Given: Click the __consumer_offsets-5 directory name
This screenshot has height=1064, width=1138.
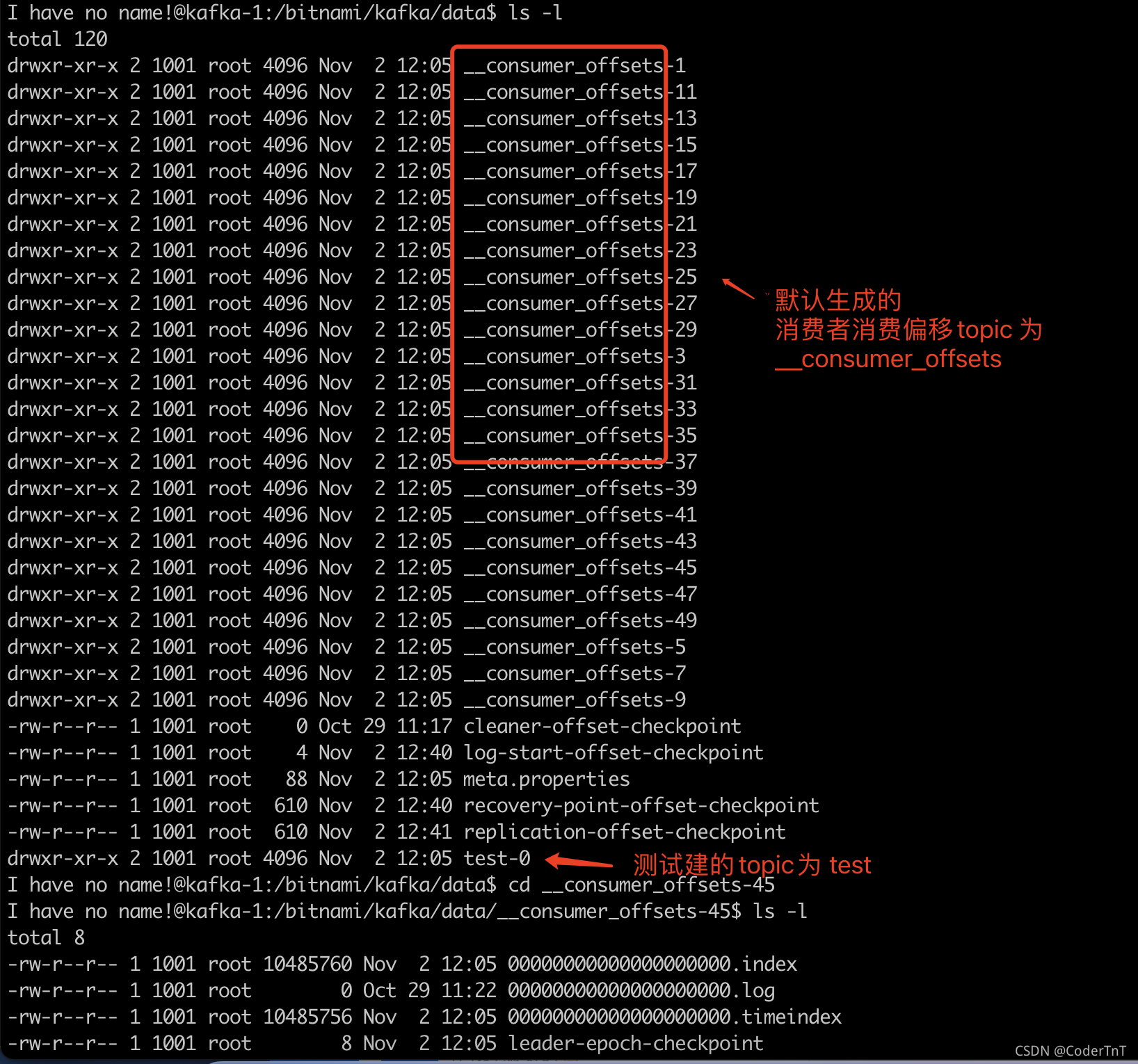Looking at the screenshot, I should click(x=575, y=647).
